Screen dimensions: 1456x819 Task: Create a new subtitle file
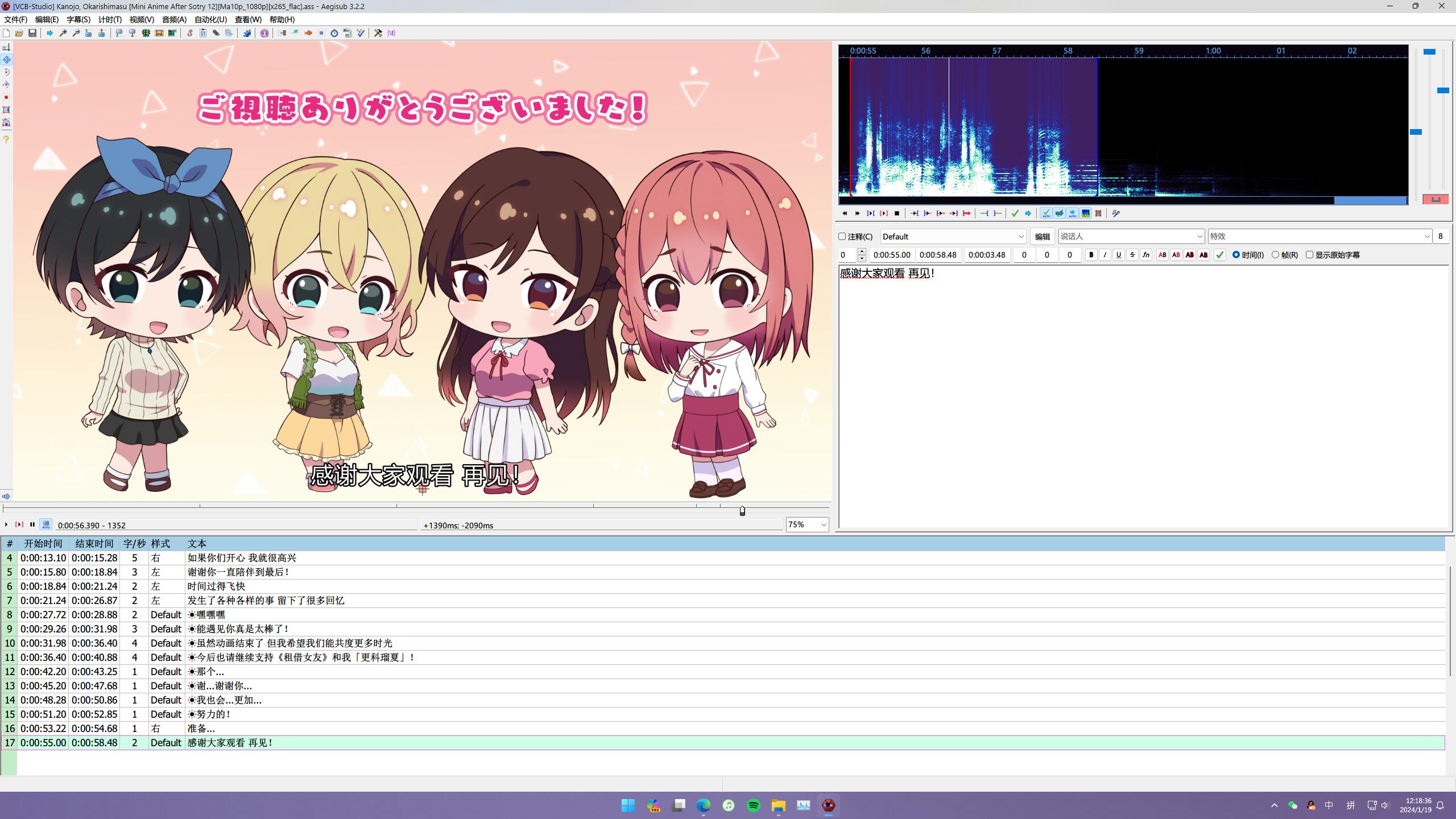pyautogui.click(x=6, y=33)
